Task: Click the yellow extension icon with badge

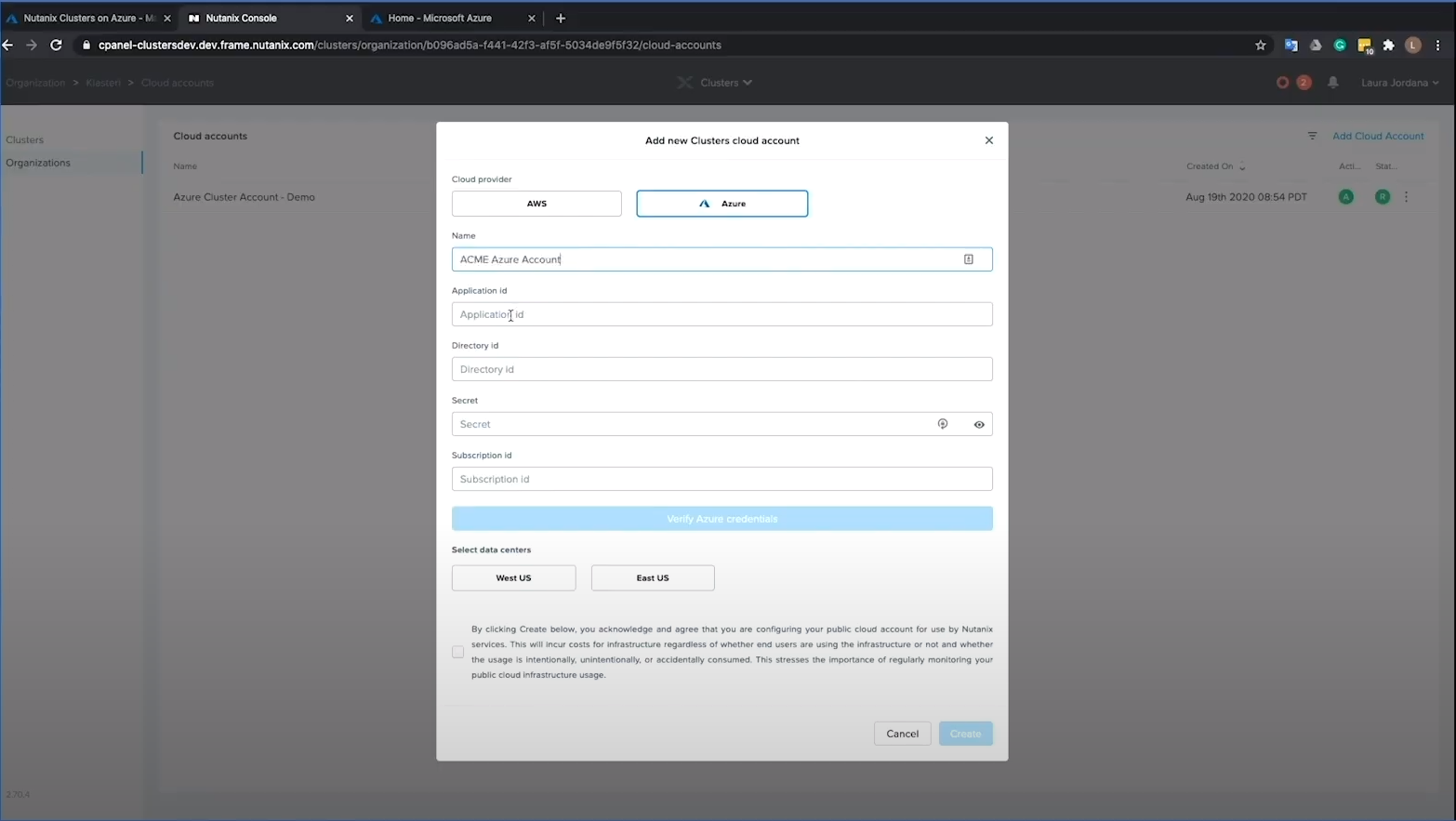Action: coord(1365,46)
